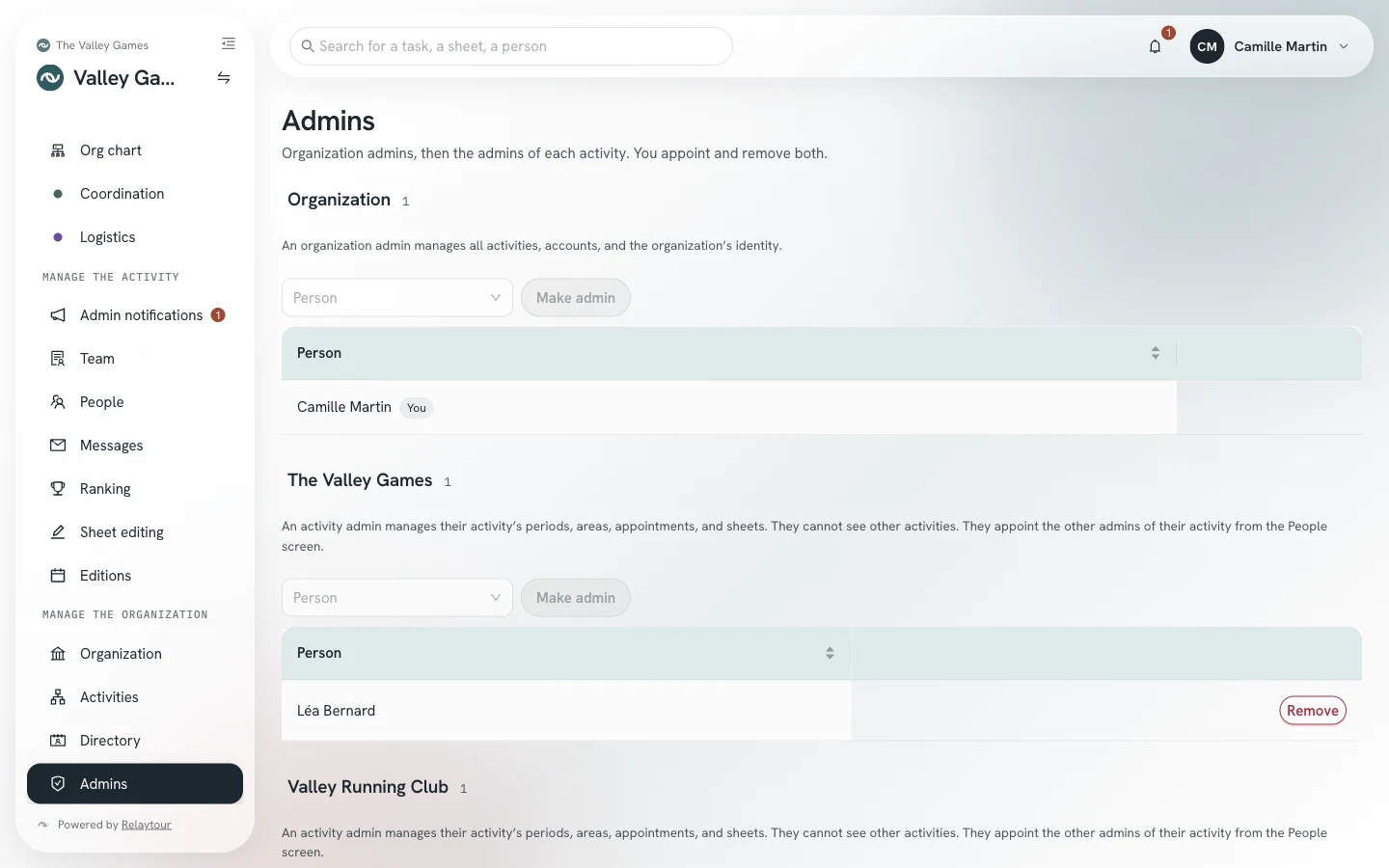Remove Léa Bernard as admin
Viewport: 1389px width, 868px height.
click(1313, 711)
